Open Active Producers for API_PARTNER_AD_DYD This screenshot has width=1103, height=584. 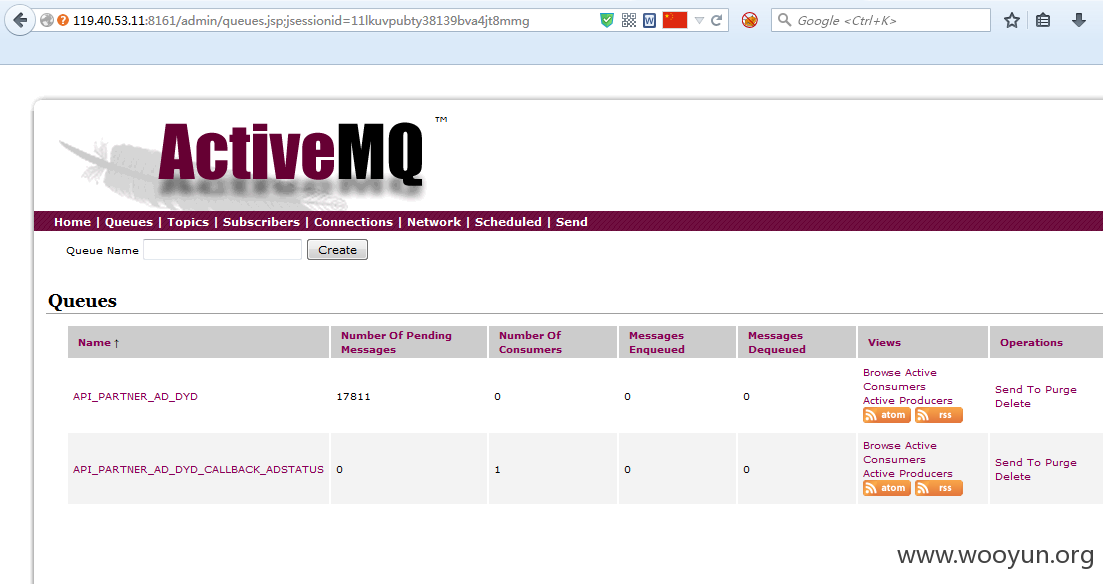tap(907, 400)
